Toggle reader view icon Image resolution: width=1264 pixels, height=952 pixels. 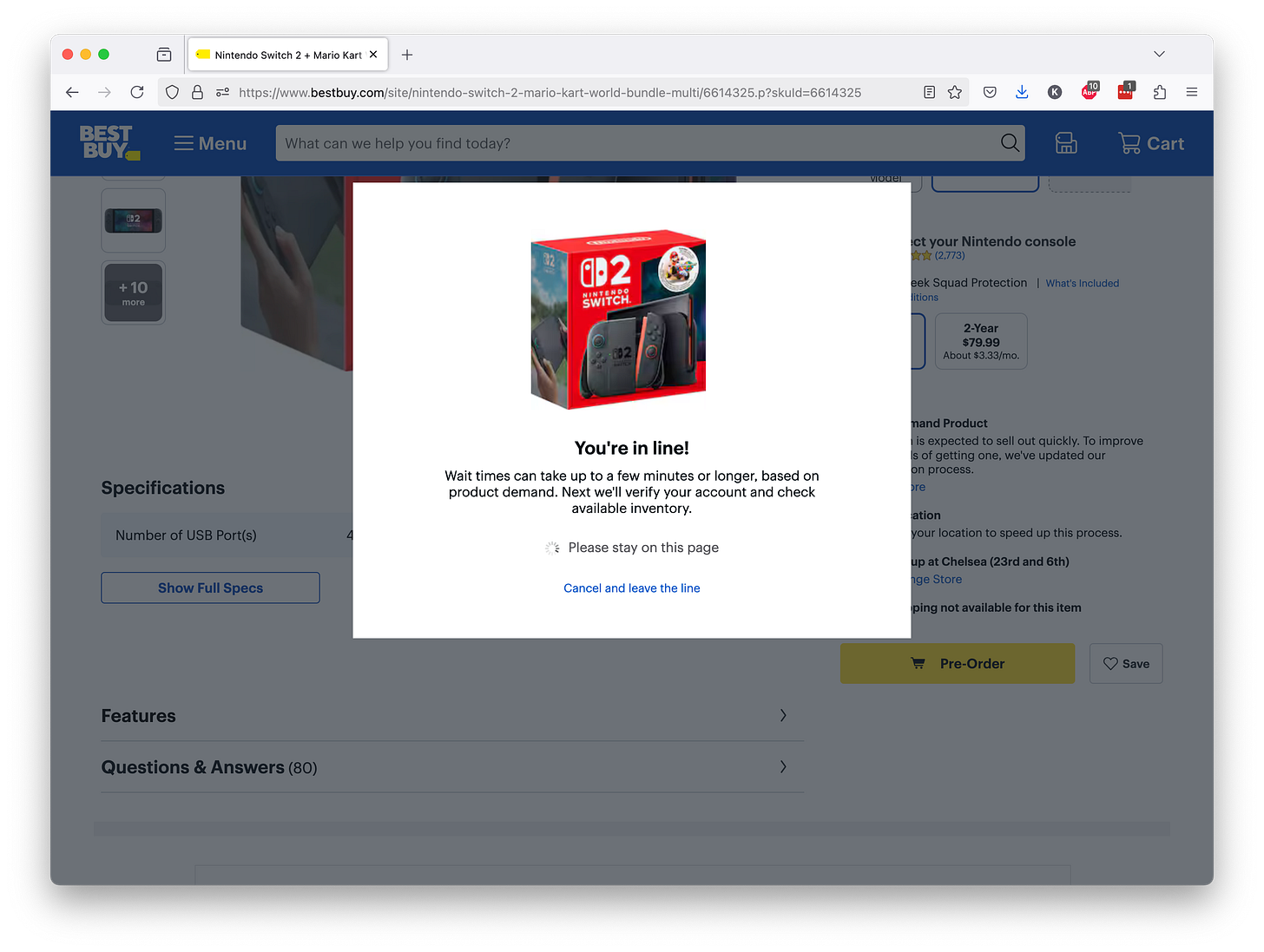(929, 92)
